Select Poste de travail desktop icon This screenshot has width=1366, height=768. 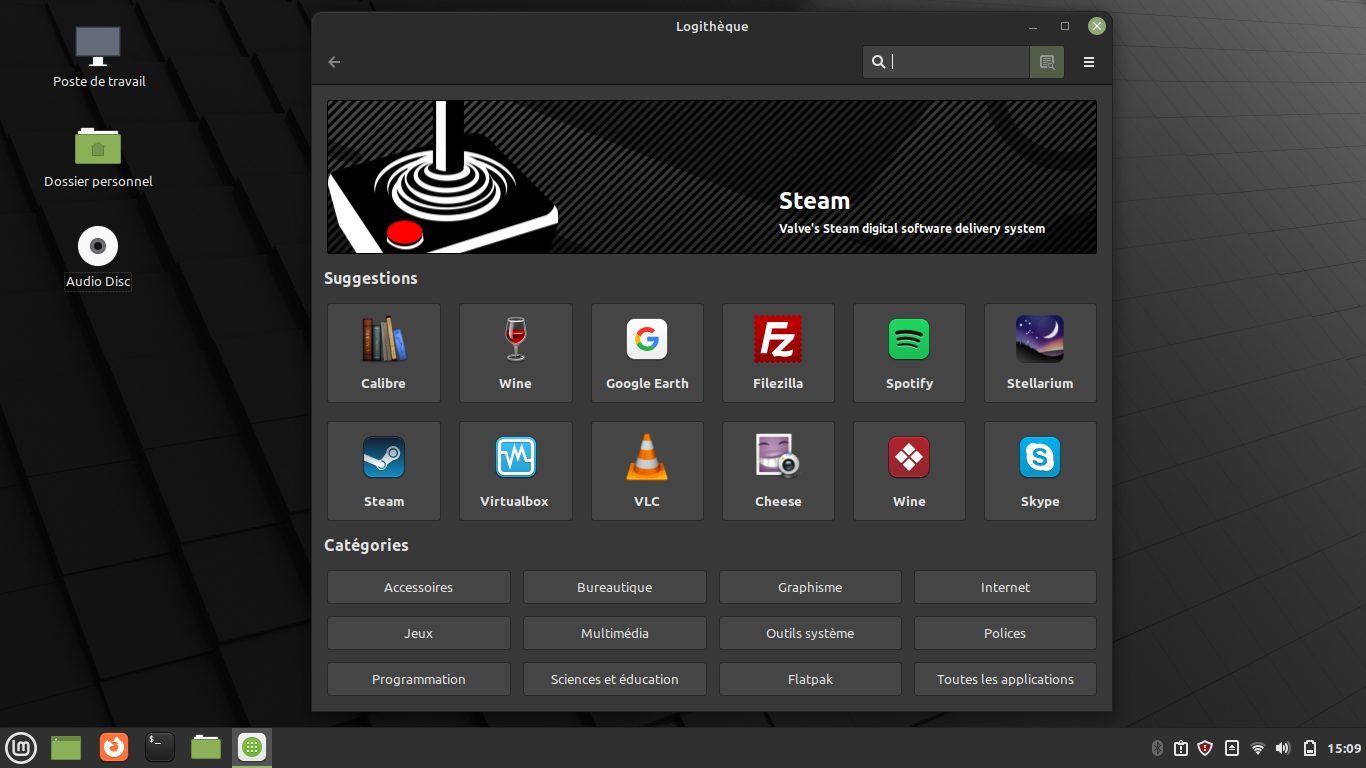[x=98, y=57]
